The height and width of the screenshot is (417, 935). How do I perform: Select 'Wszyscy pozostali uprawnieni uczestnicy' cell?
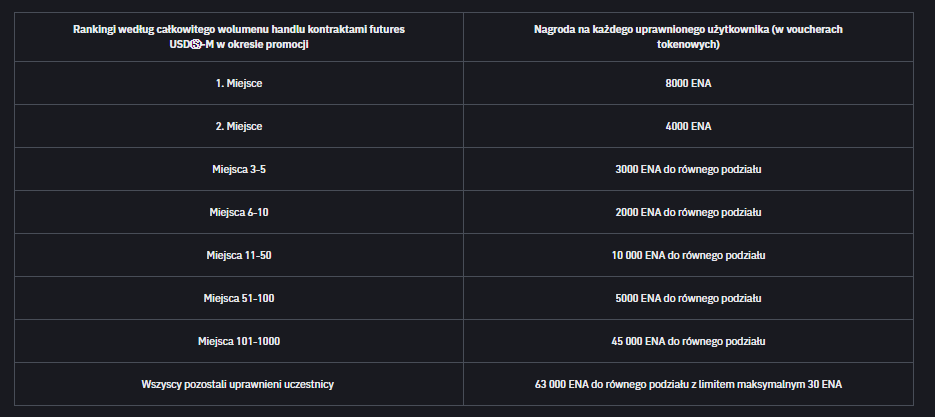coord(239,384)
